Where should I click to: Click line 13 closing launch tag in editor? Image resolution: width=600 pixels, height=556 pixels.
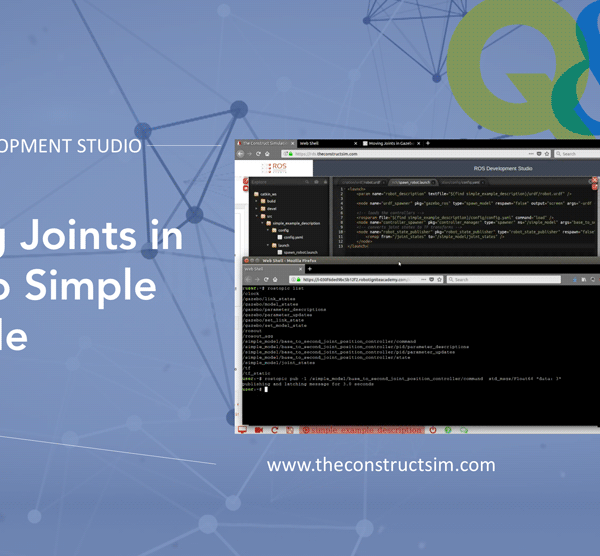(358, 246)
